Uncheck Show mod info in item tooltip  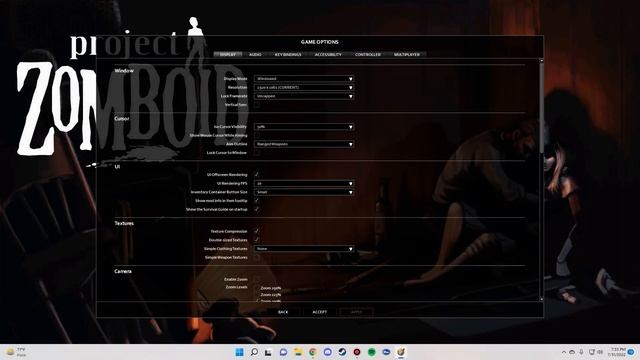click(257, 201)
